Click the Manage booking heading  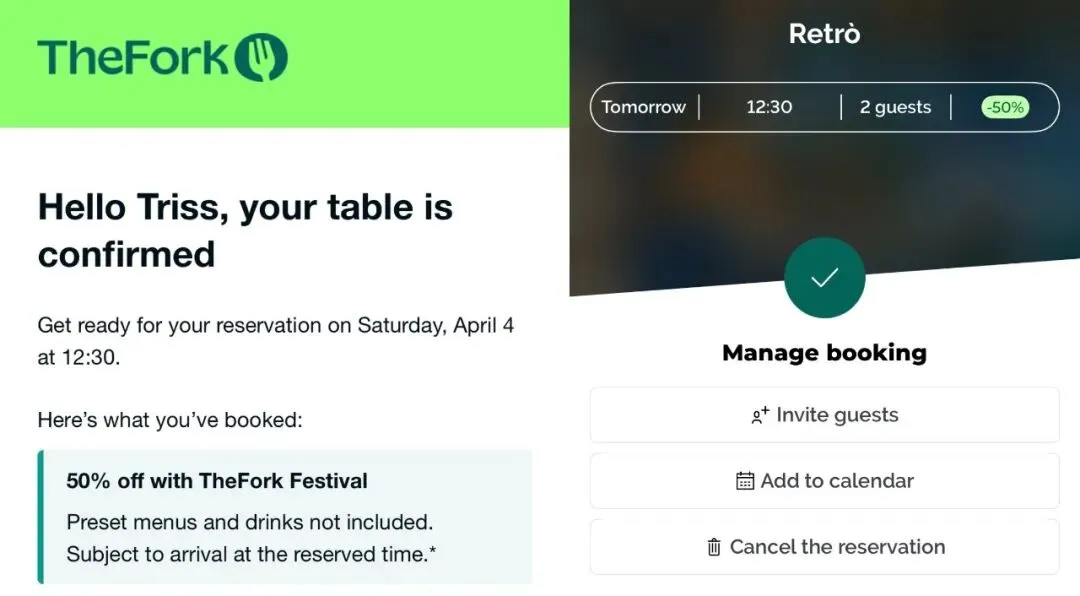coord(824,353)
